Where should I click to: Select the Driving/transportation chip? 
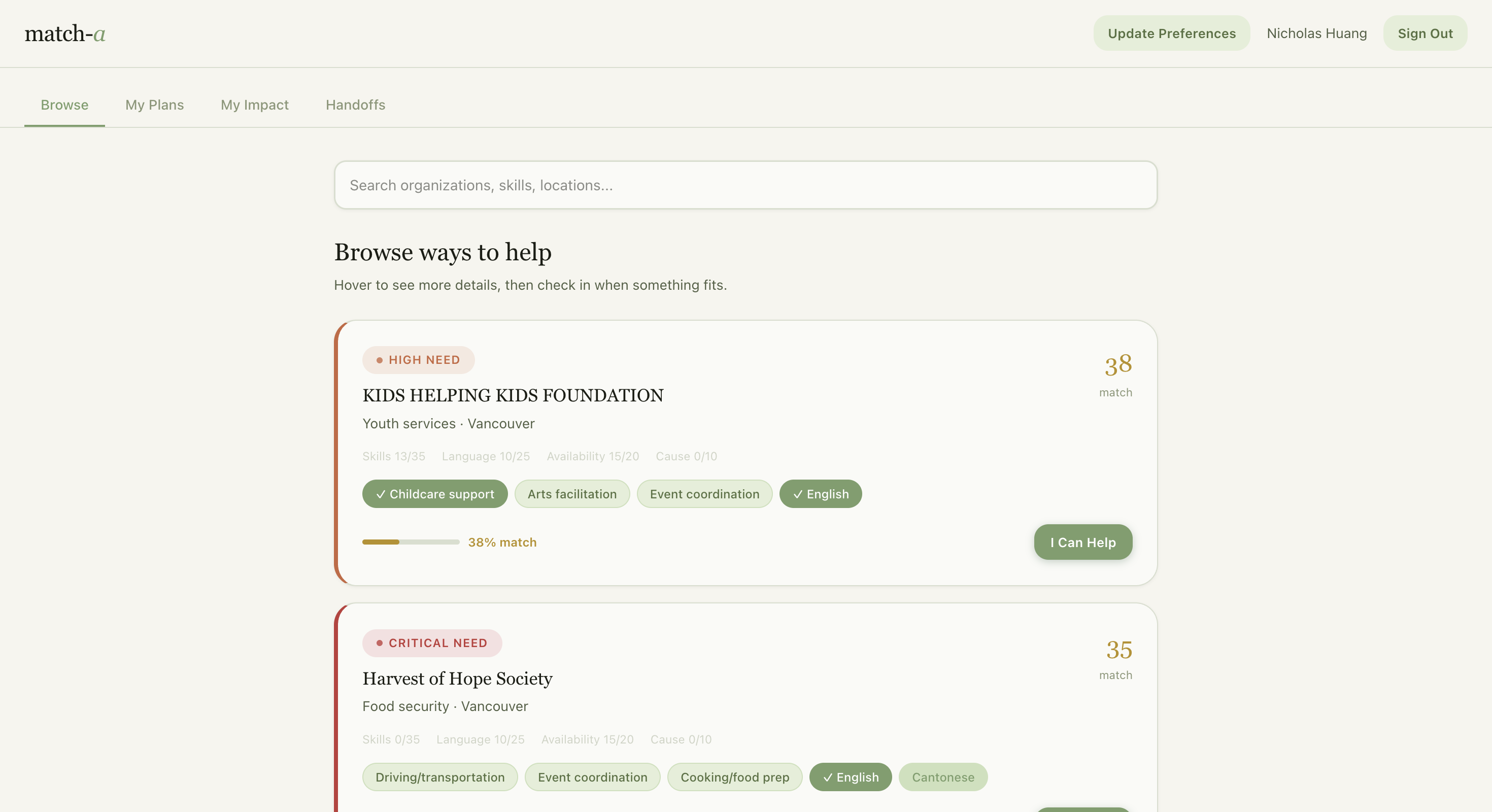[439, 777]
